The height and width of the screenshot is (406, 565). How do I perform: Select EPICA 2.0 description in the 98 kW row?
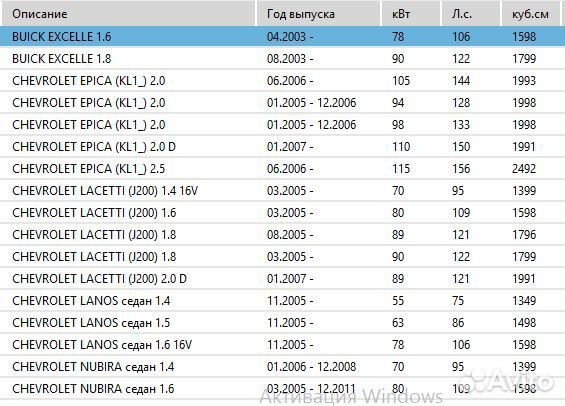[89, 125]
